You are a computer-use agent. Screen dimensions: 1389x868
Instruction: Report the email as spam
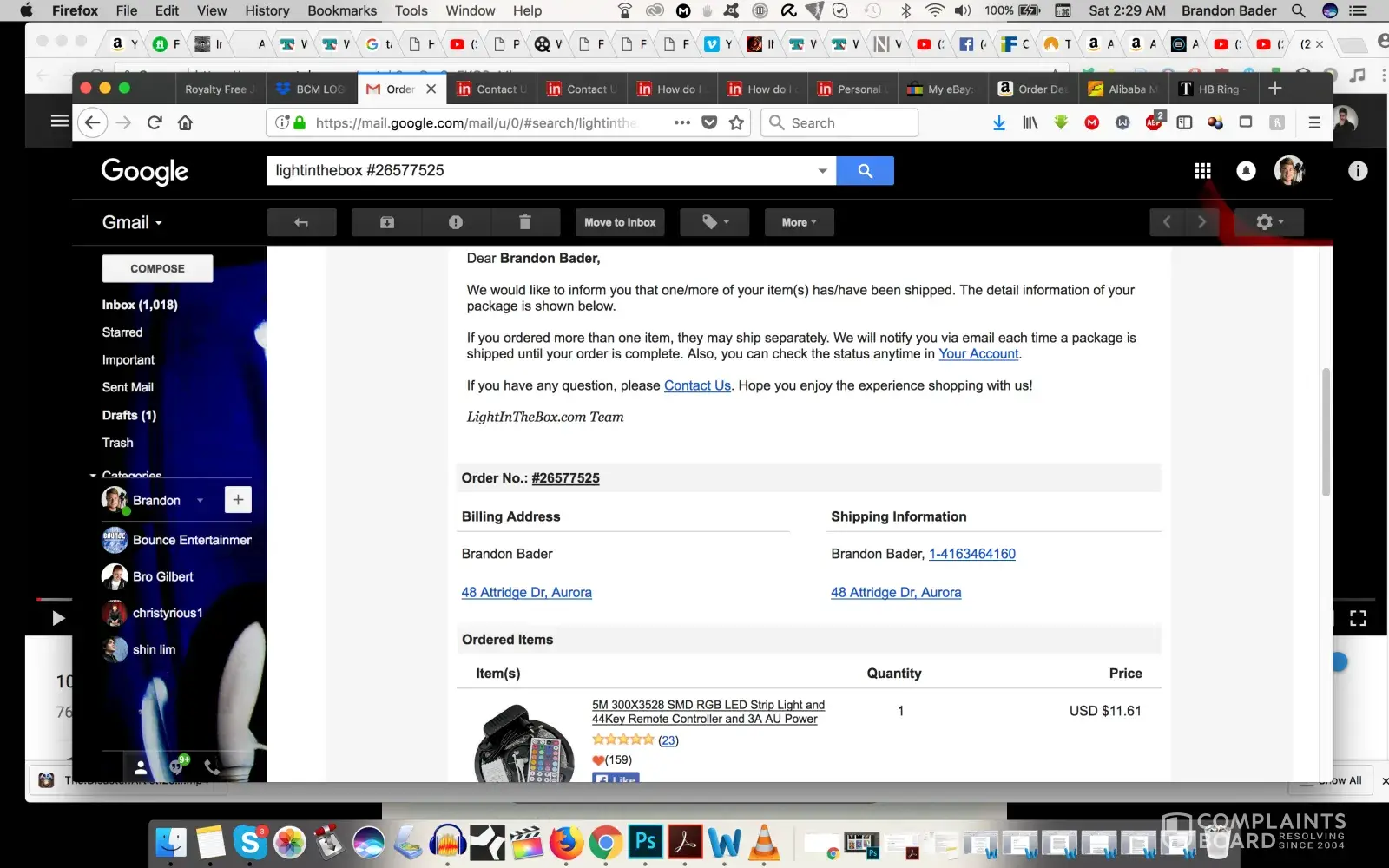pyautogui.click(x=456, y=222)
